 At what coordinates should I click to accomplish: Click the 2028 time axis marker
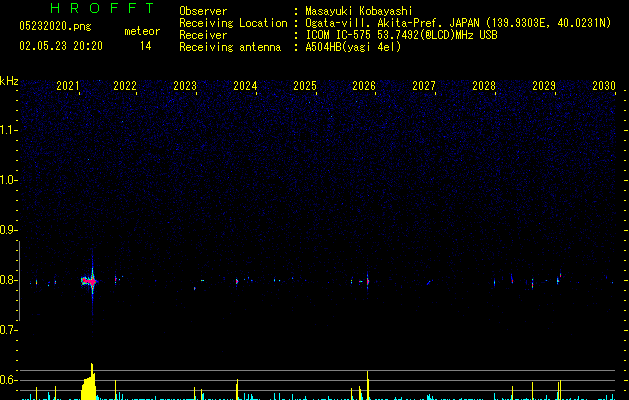(x=484, y=86)
